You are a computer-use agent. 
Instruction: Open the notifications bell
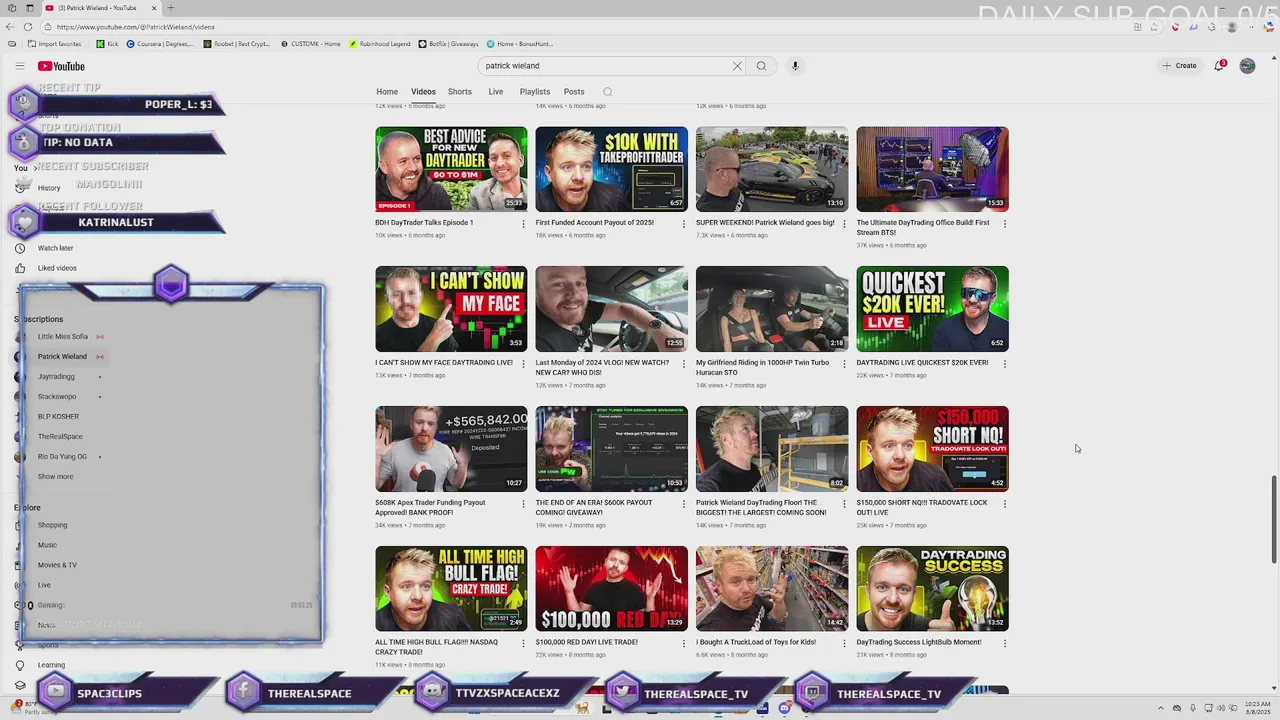point(1219,66)
